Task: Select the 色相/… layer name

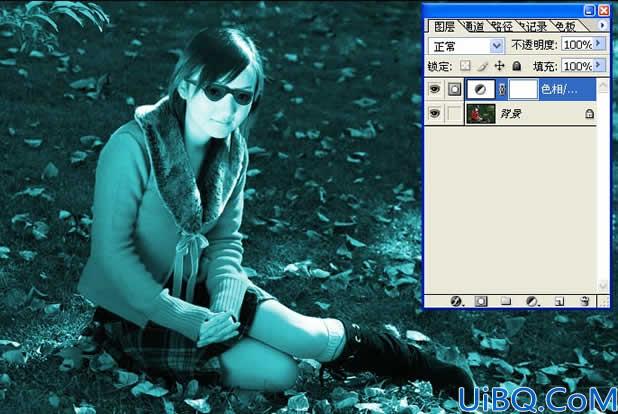Action: coord(559,90)
